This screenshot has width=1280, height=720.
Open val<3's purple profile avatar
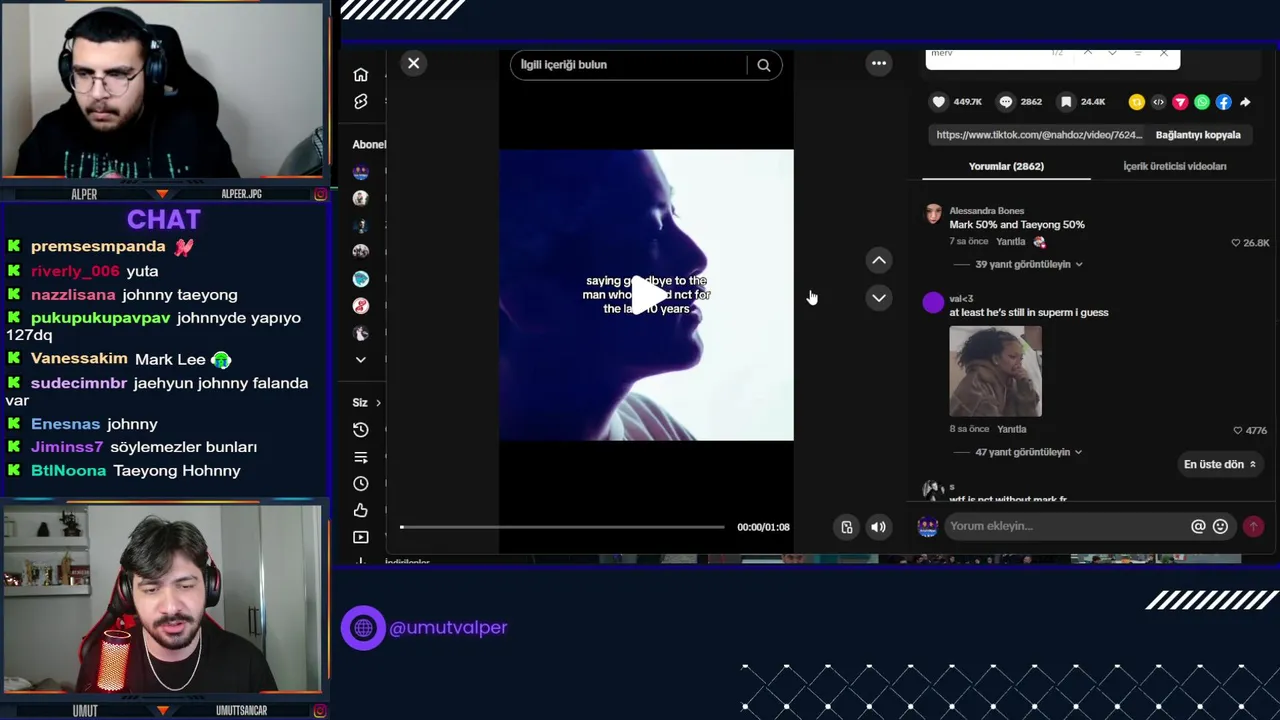click(933, 303)
